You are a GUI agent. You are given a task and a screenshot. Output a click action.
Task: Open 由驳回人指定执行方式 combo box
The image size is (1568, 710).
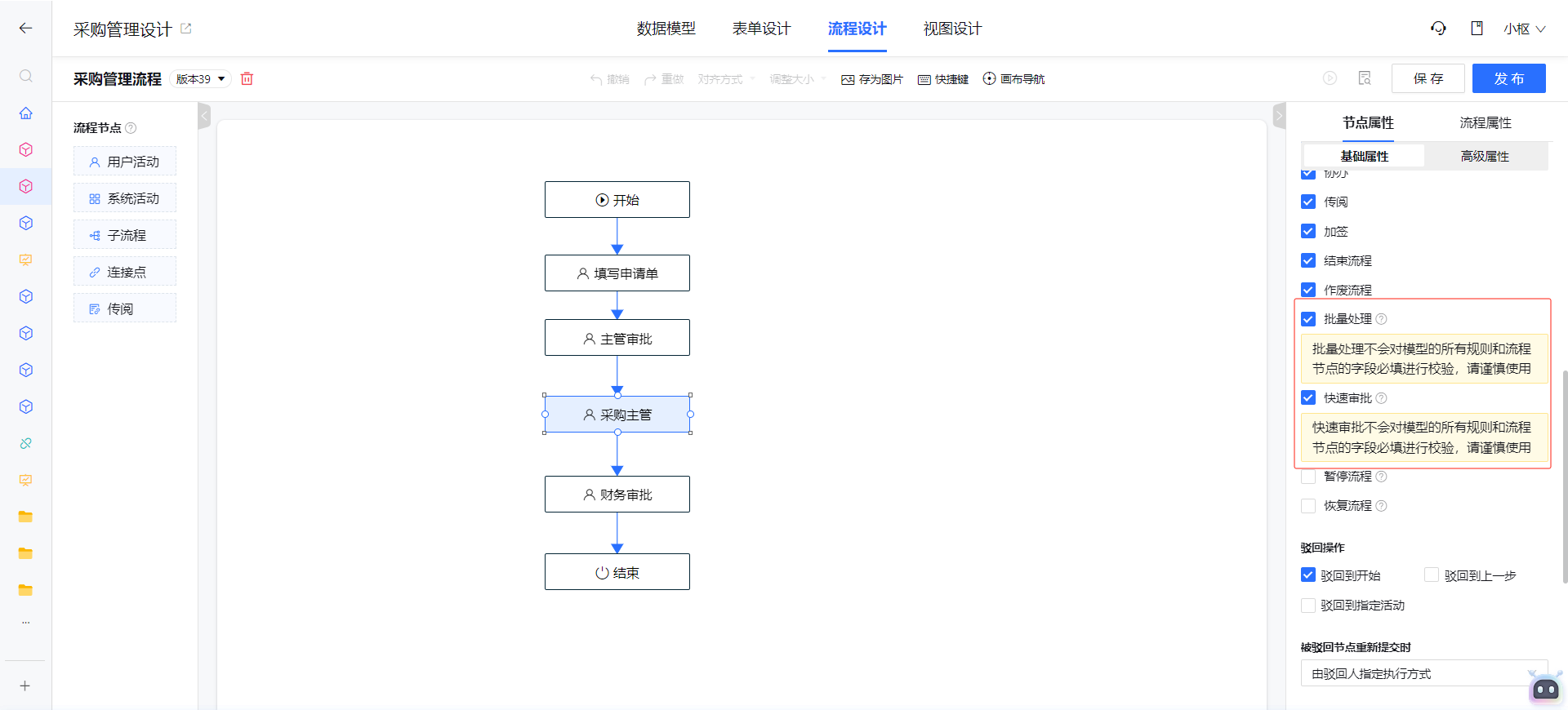click(1423, 673)
